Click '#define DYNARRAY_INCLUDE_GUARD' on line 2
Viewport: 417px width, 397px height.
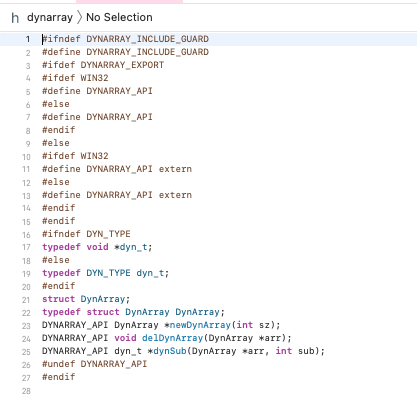(125, 52)
